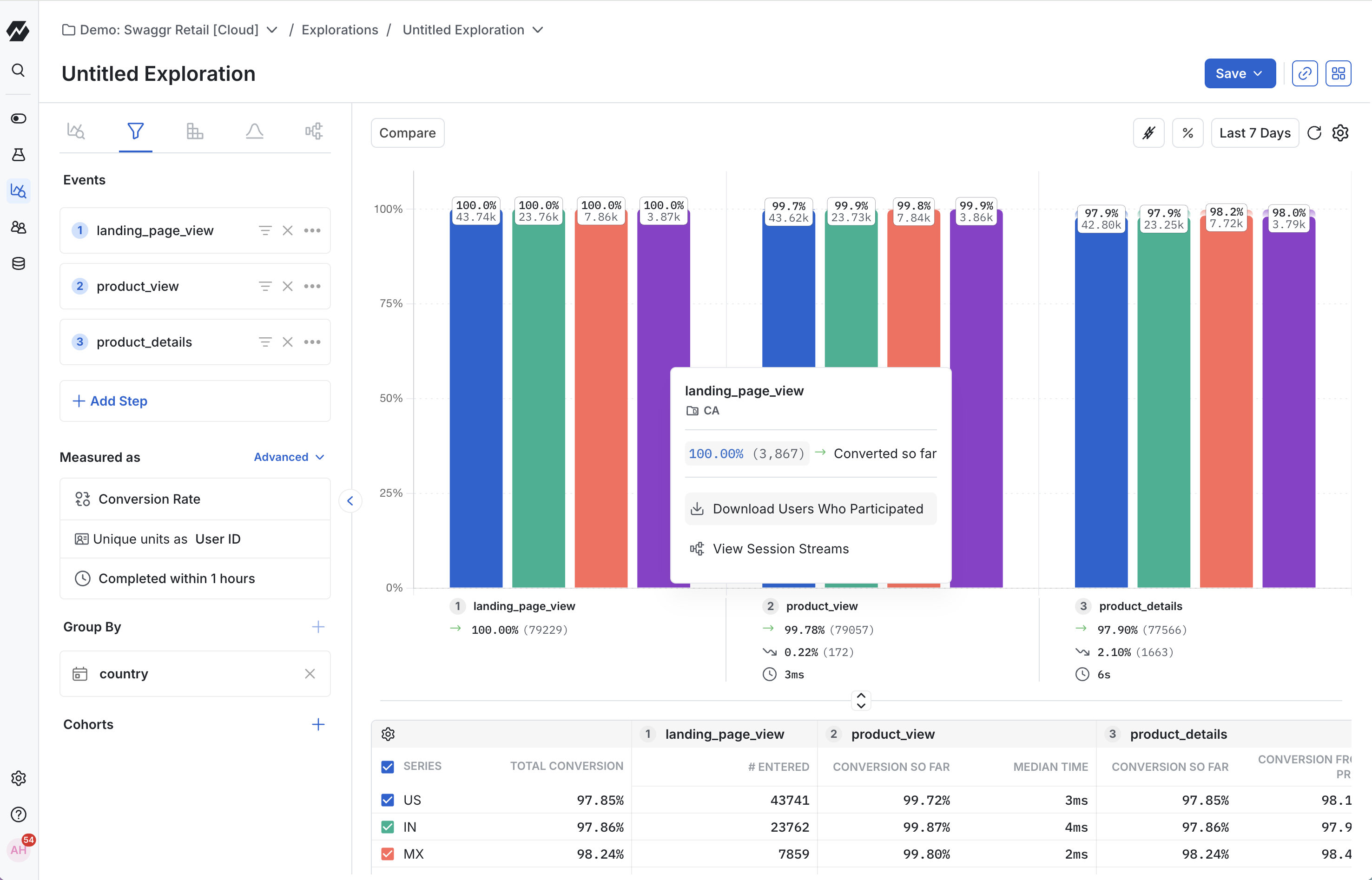The image size is (1372, 880).
Task: Open the Advanced dropdown under Measured as
Action: click(x=289, y=457)
